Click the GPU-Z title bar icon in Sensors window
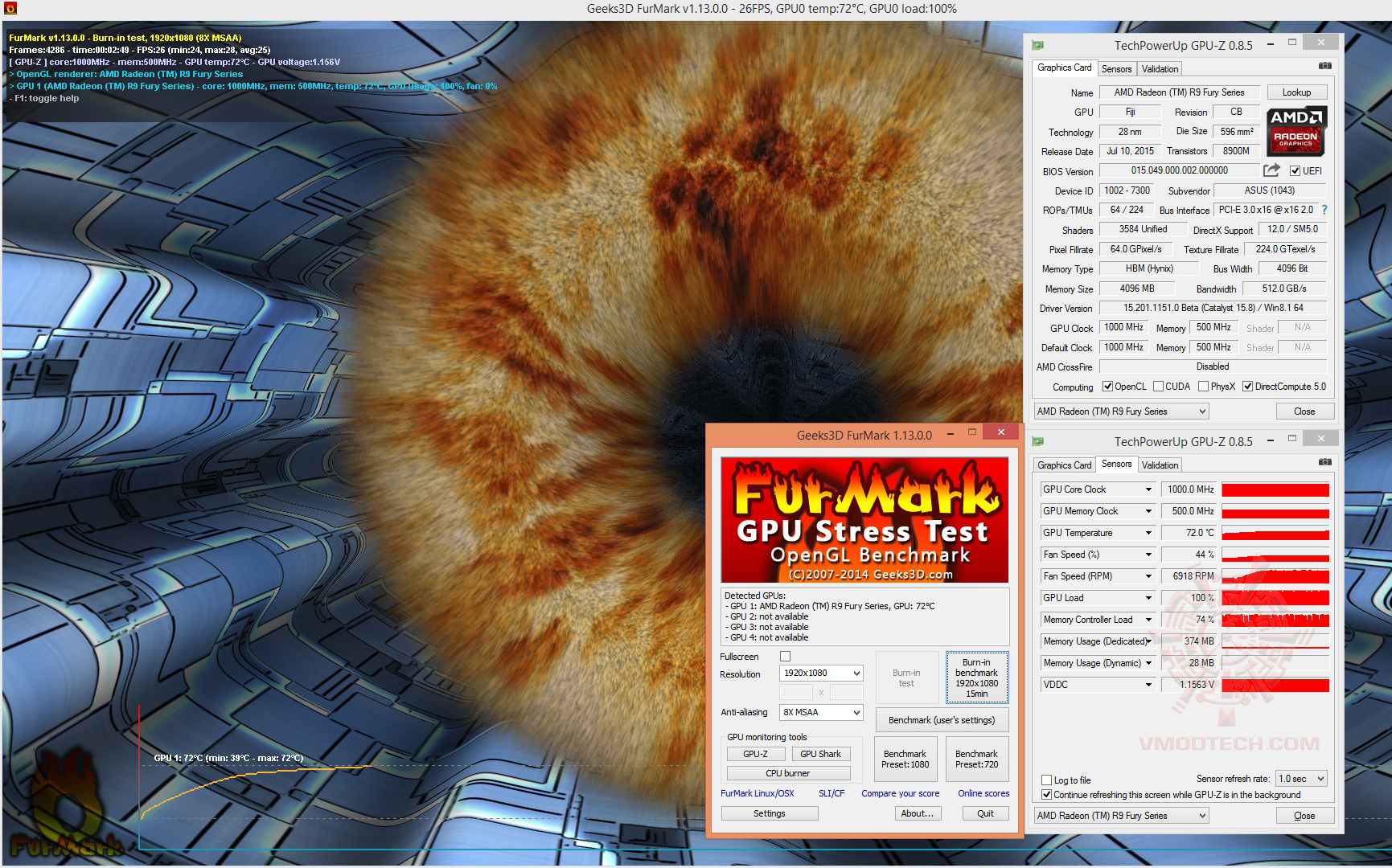Viewport: 1392px width, 868px height. point(1038,441)
